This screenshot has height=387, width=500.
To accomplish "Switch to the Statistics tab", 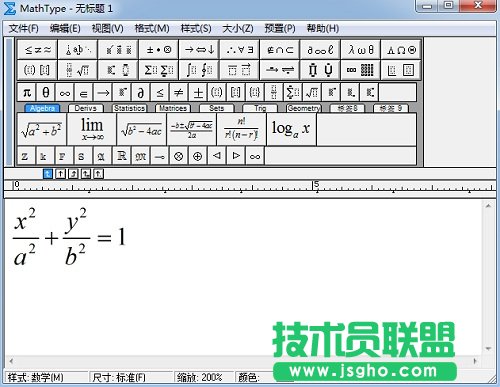I will (129, 108).
